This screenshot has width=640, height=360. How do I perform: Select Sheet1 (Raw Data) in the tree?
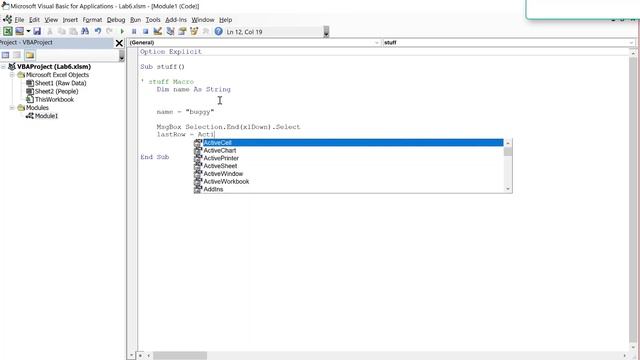click(x=60, y=83)
